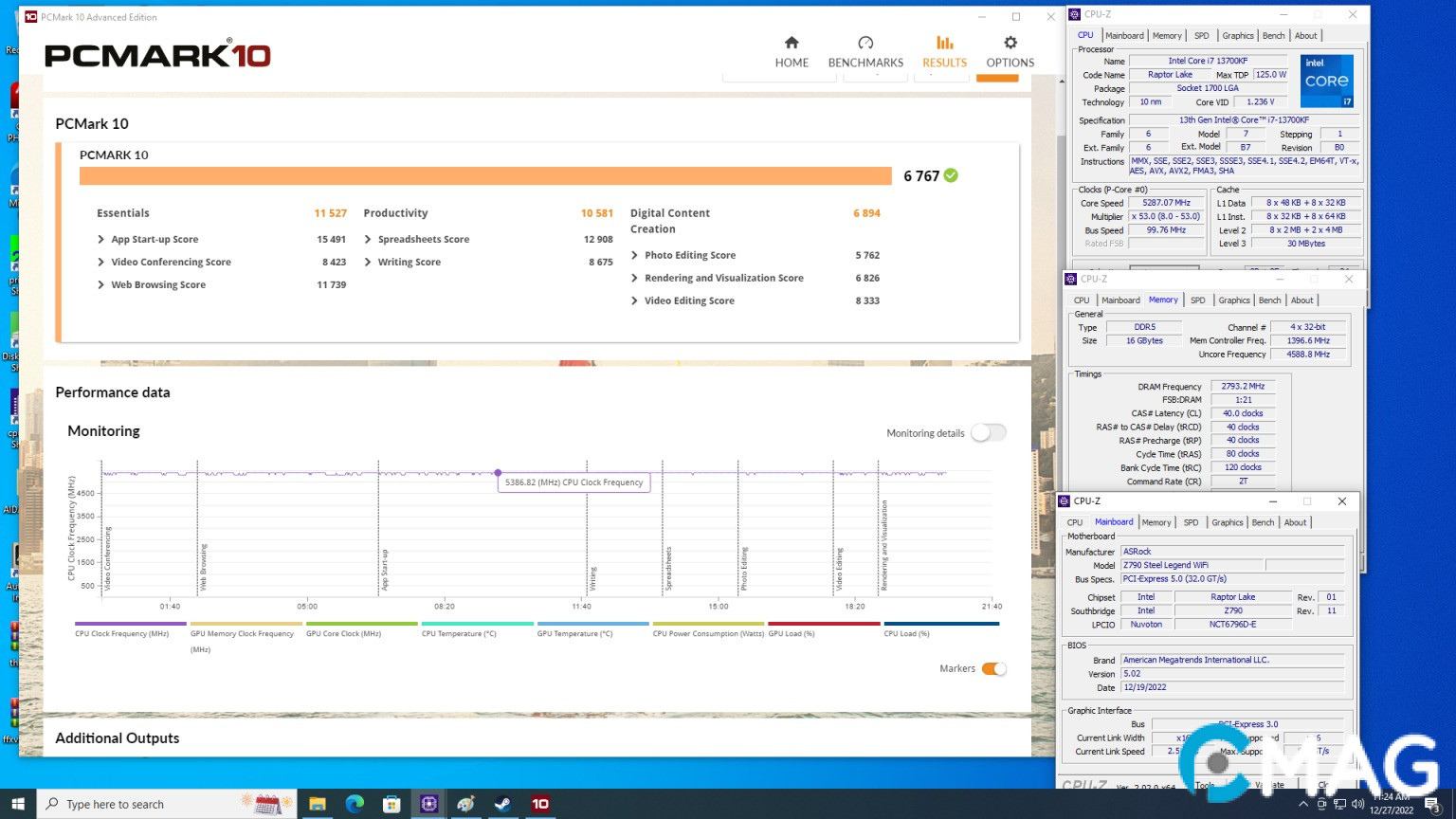
Task: Go to the BENCHMARKS section
Action: [x=865, y=52]
